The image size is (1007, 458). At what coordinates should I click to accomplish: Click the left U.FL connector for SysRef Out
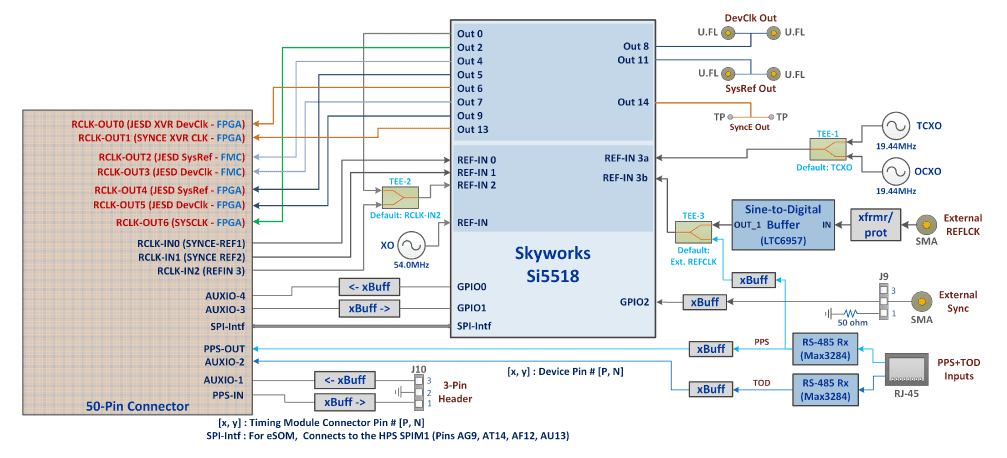728,73
